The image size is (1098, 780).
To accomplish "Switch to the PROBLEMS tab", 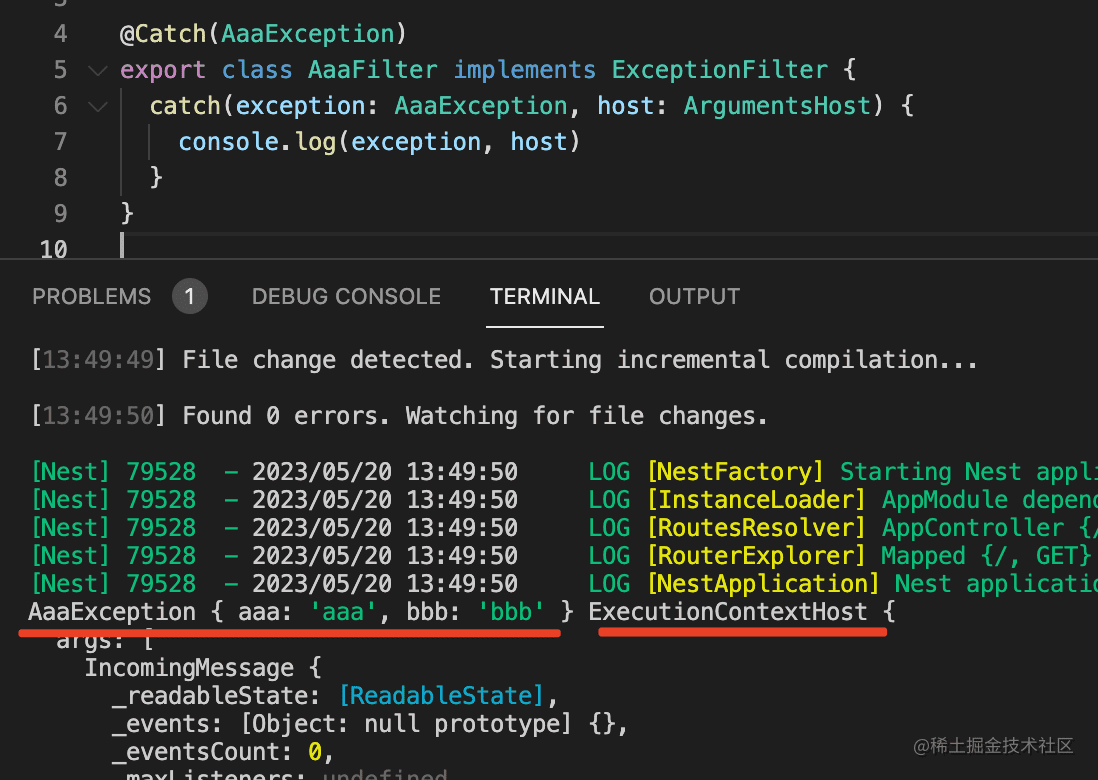I will pyautogui.click(x=91, y=297).
